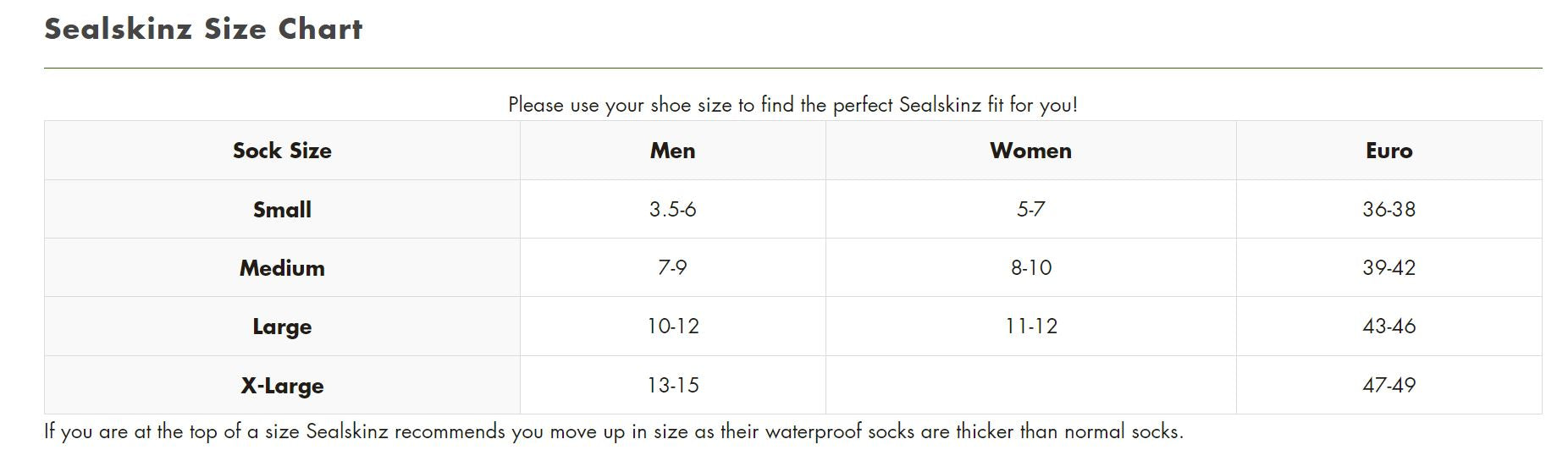This screenshot has height=461, width=1568.
Task: Click Women's size 5-7 cell
Action: [1030, 210]
